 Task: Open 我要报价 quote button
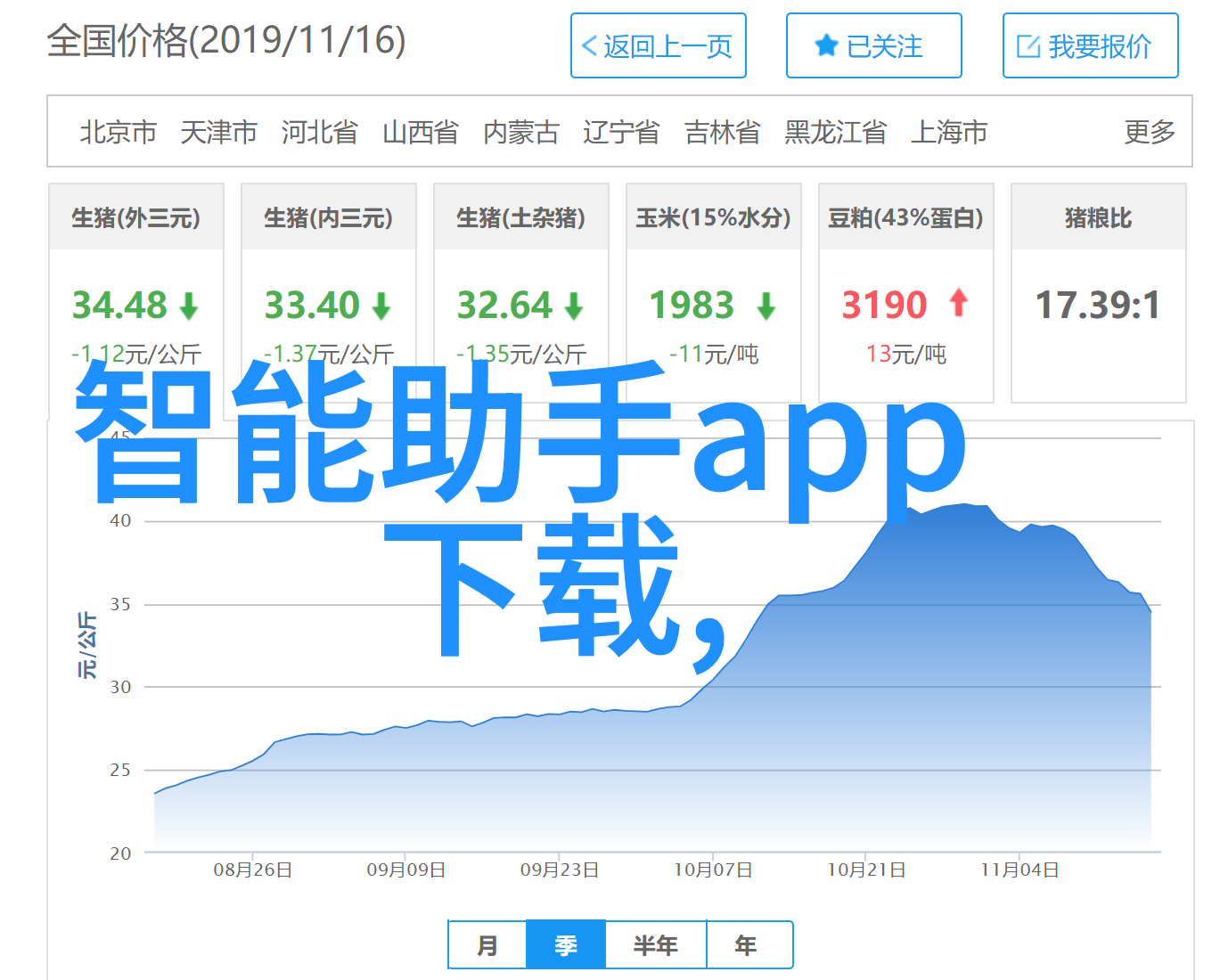[1090, 45]
